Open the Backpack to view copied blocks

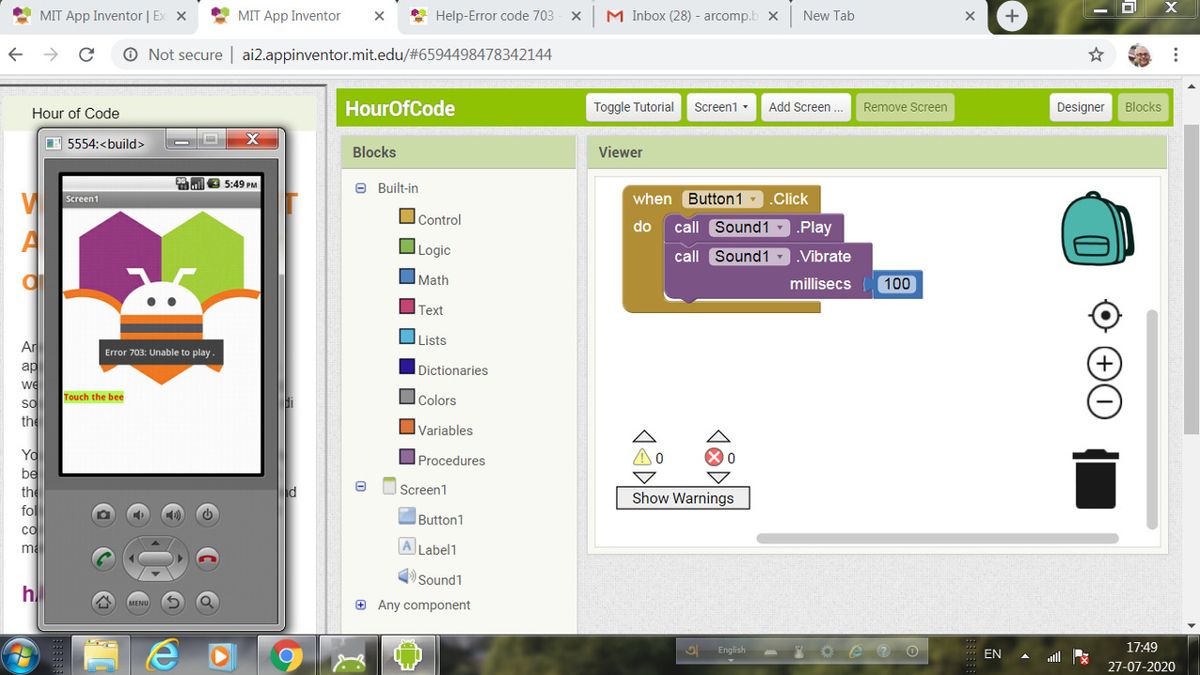point(1096,228)
